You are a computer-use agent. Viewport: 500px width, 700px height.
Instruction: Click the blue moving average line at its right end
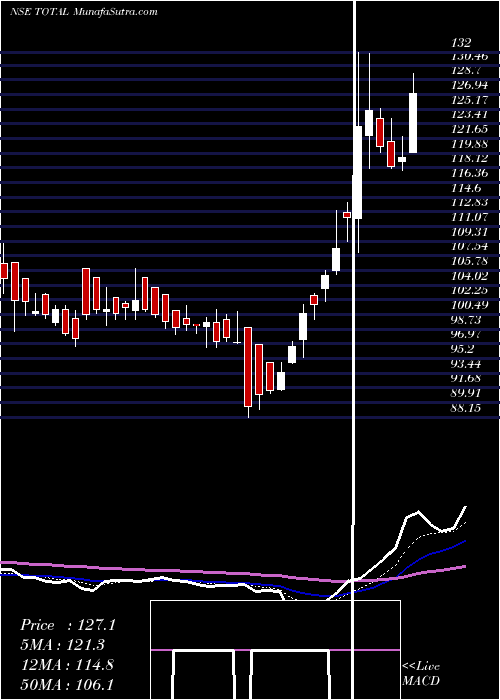464,541
